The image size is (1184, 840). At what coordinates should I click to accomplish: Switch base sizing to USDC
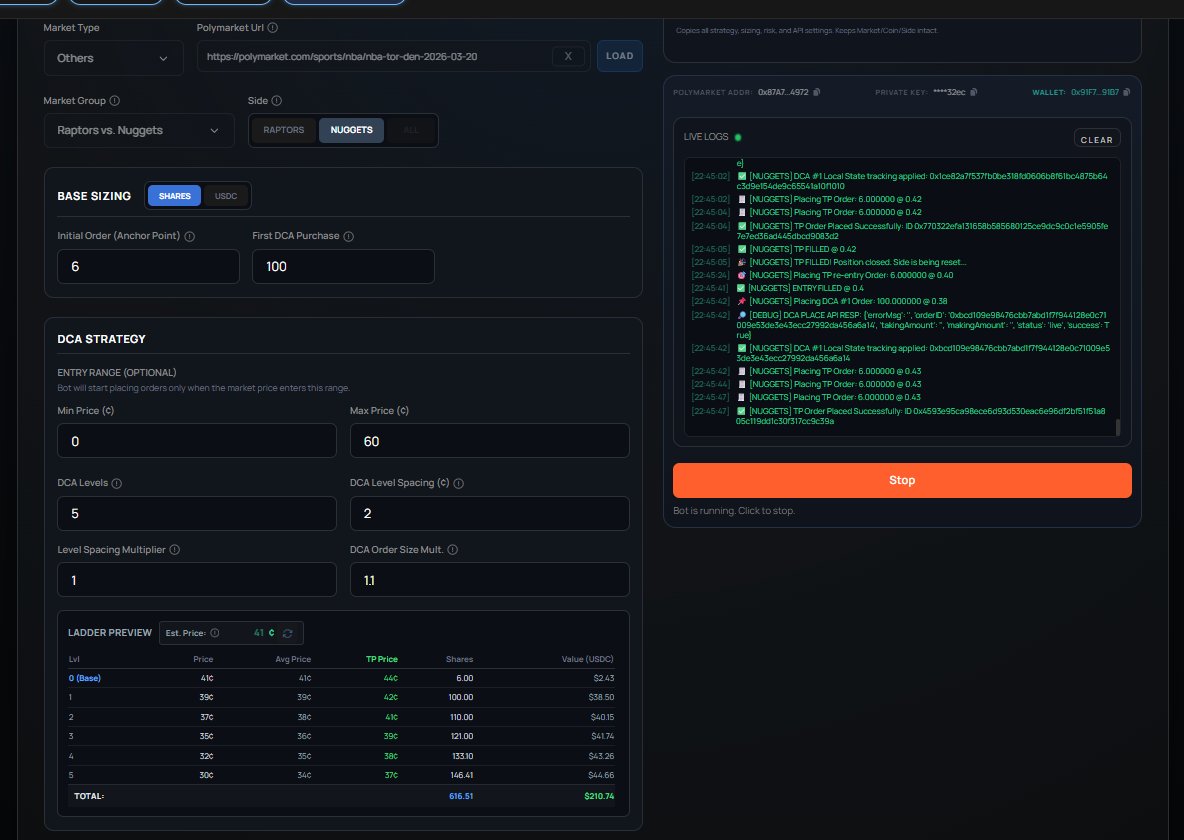click(226, 196)
